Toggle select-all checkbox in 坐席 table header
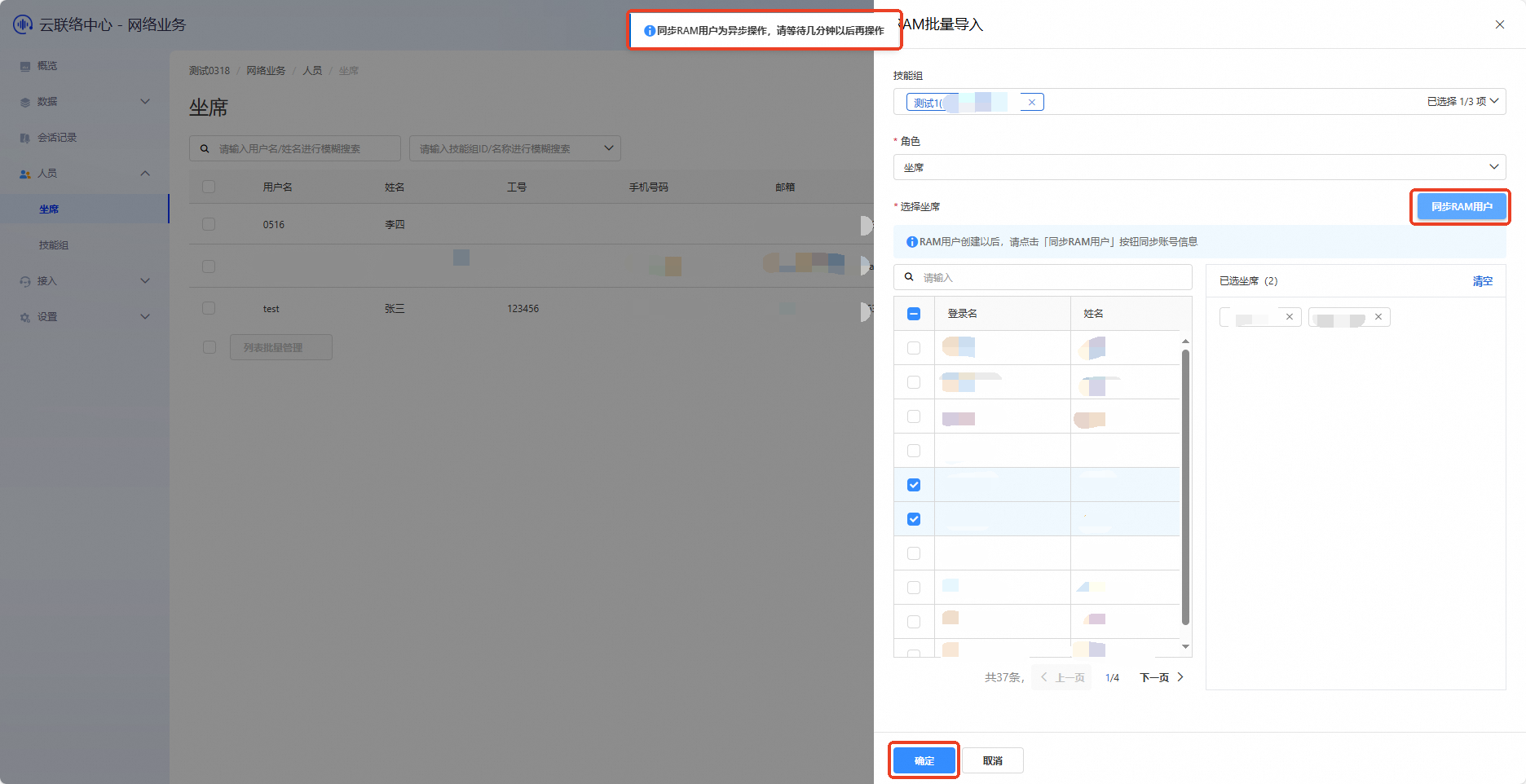This screenshot has height=784, width=1526. 209,187
